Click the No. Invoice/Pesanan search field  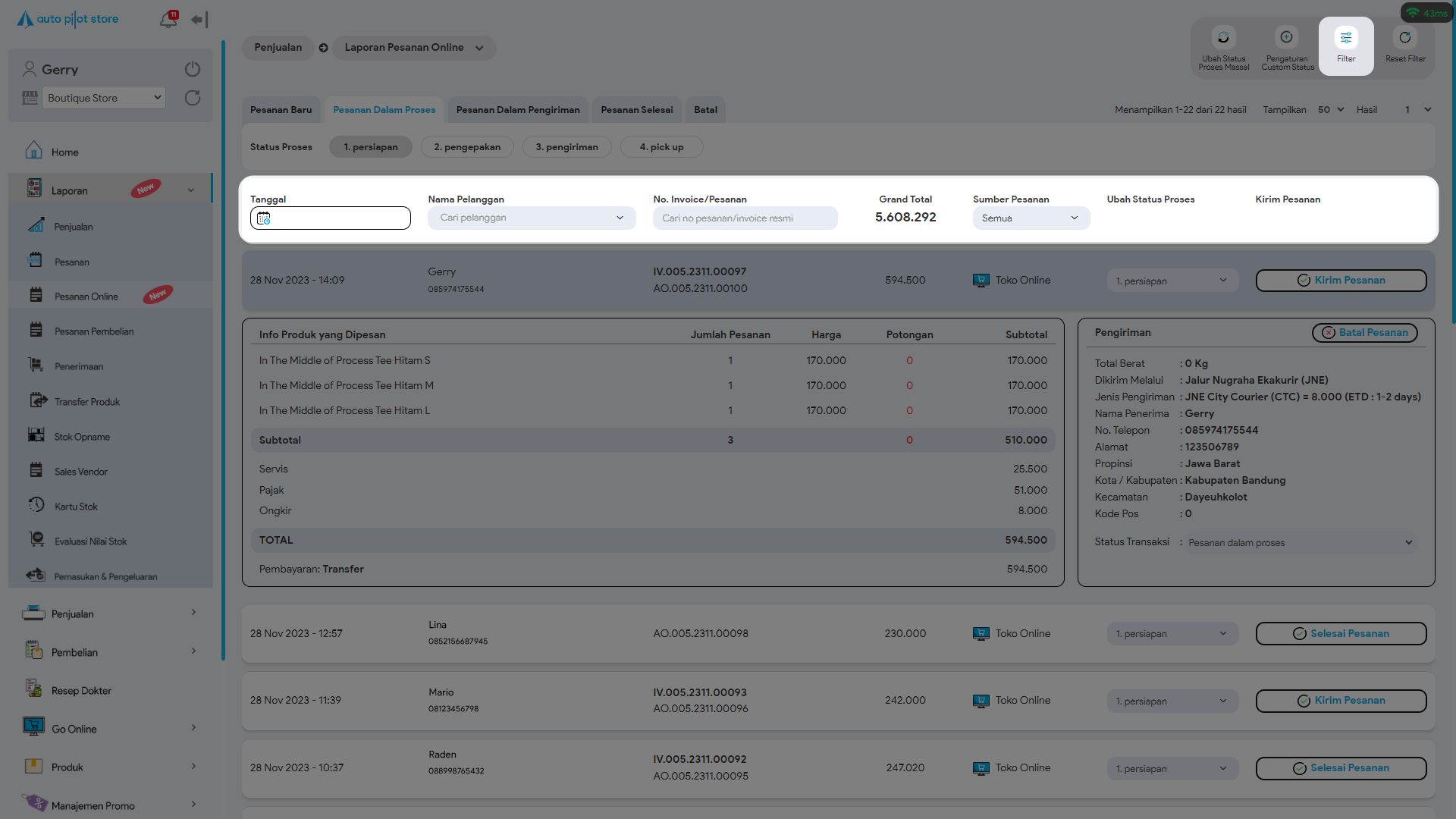click(x=745, y=218)
